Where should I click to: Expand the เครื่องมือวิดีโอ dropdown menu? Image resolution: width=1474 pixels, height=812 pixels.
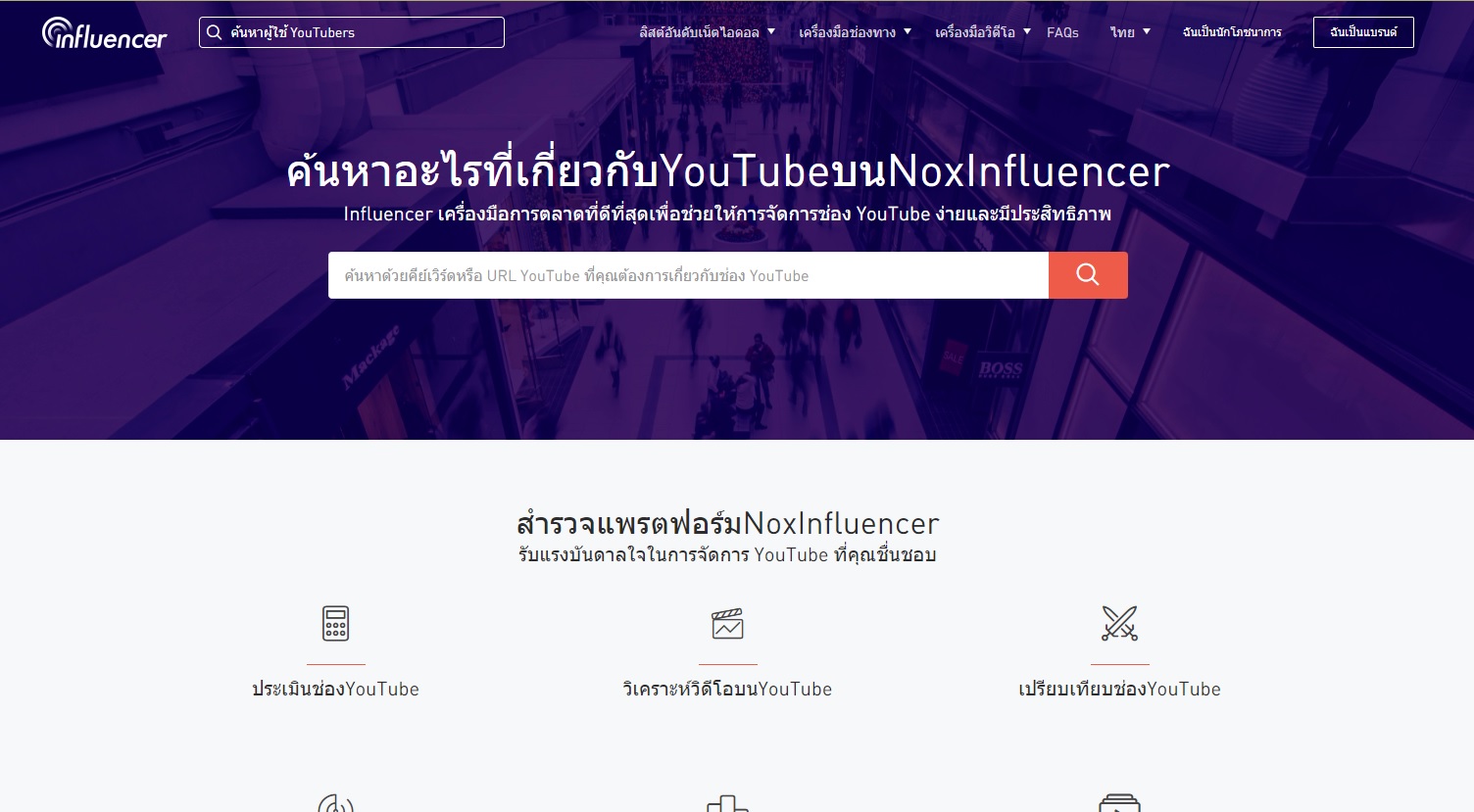click(x=982, y=32)
